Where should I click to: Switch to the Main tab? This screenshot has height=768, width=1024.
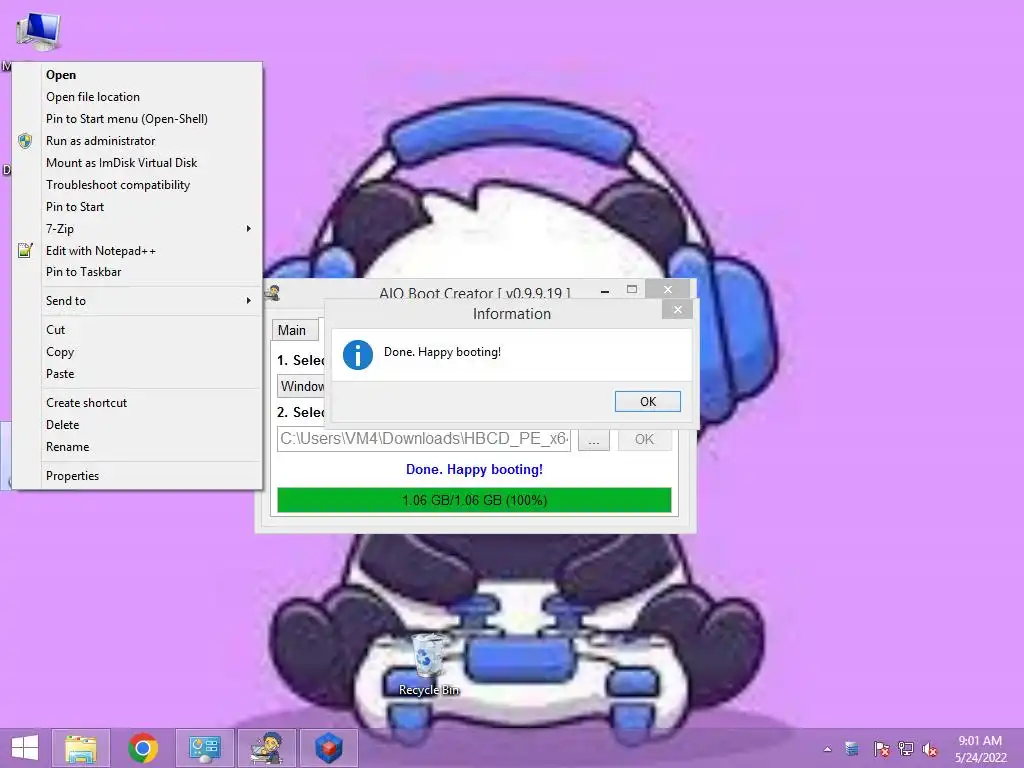click(295, 330)
